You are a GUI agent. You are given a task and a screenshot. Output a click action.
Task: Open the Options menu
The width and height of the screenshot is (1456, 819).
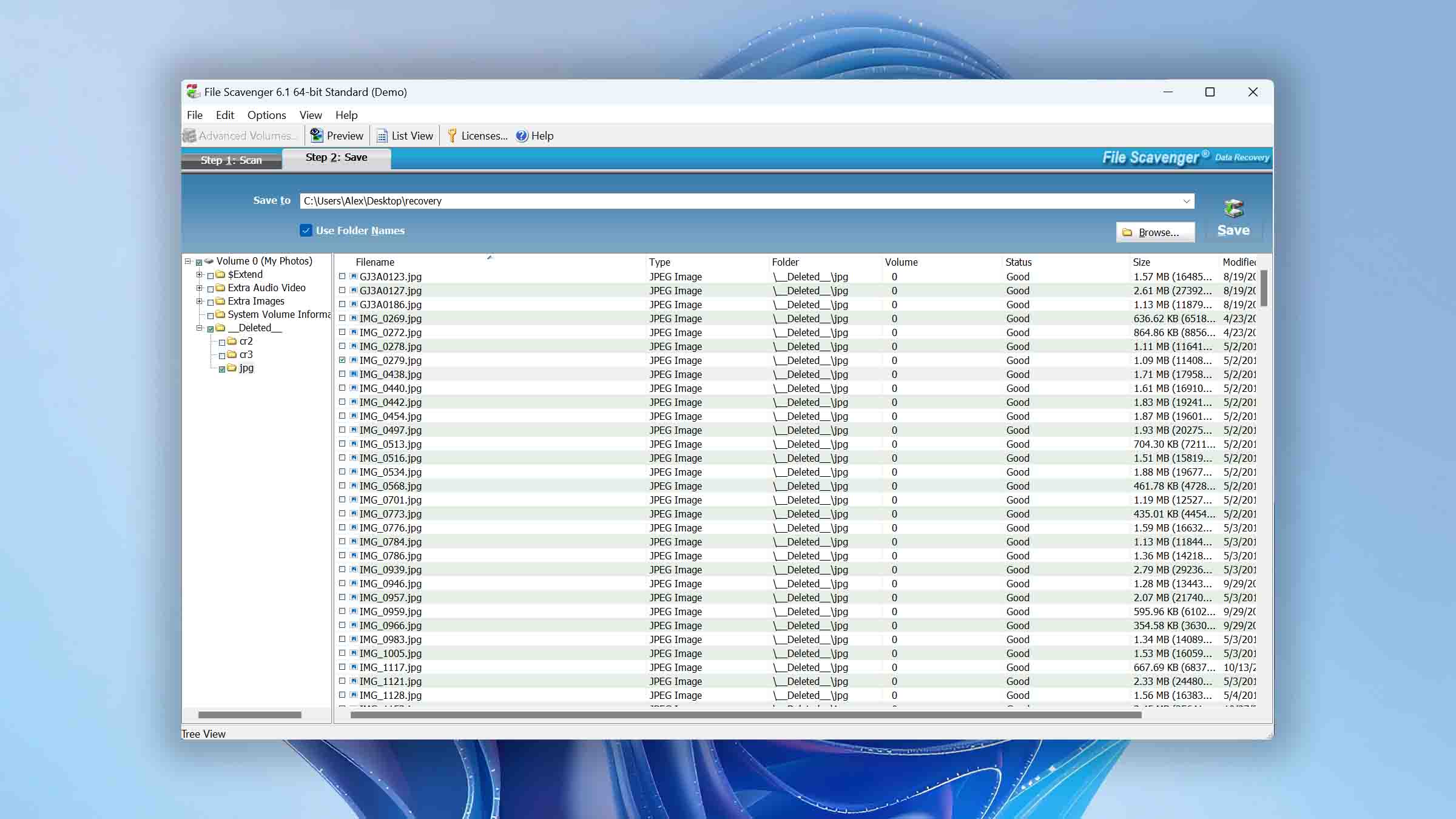click(266, 115)
